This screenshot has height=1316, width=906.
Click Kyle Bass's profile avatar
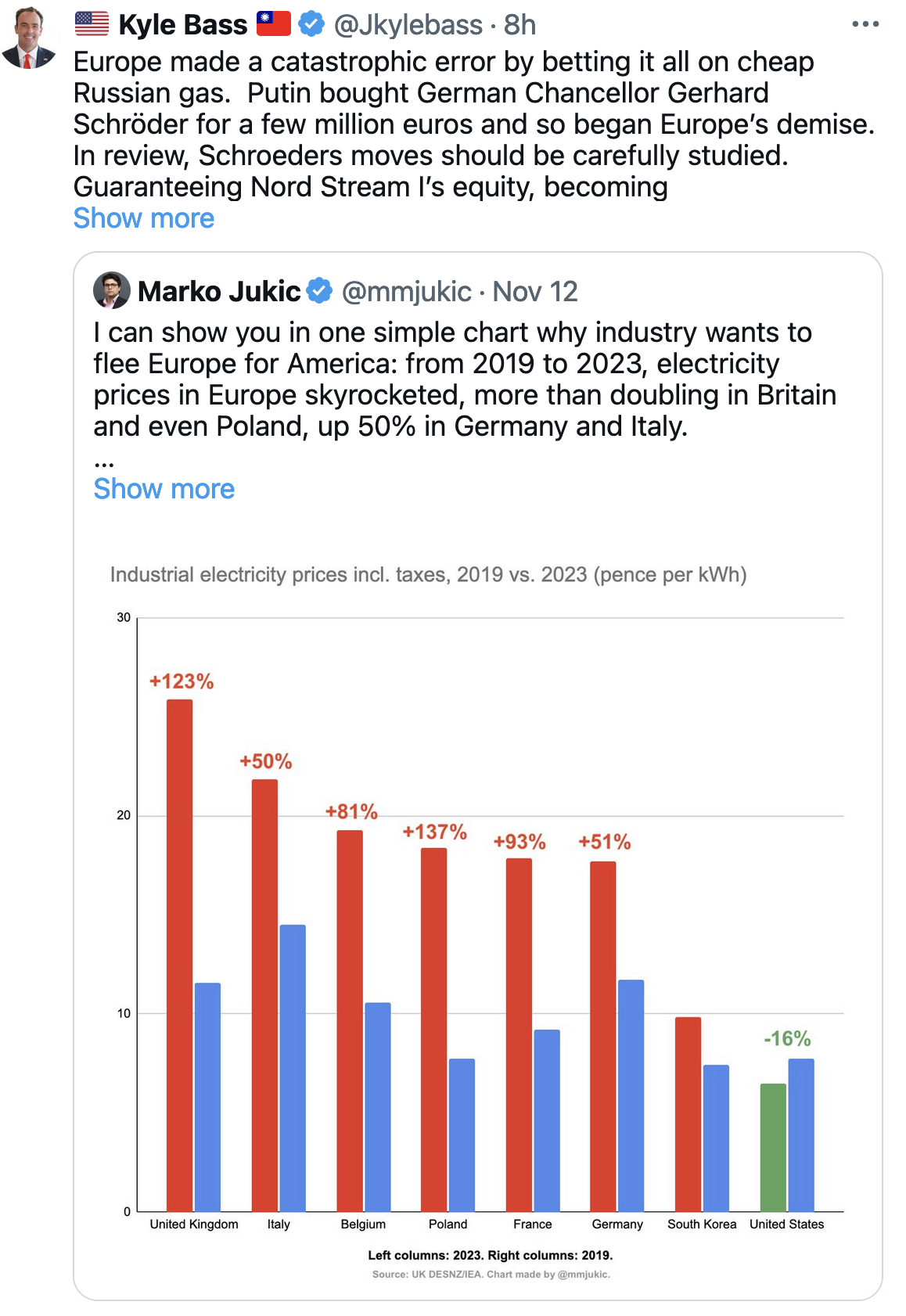[x=30, y=38]
